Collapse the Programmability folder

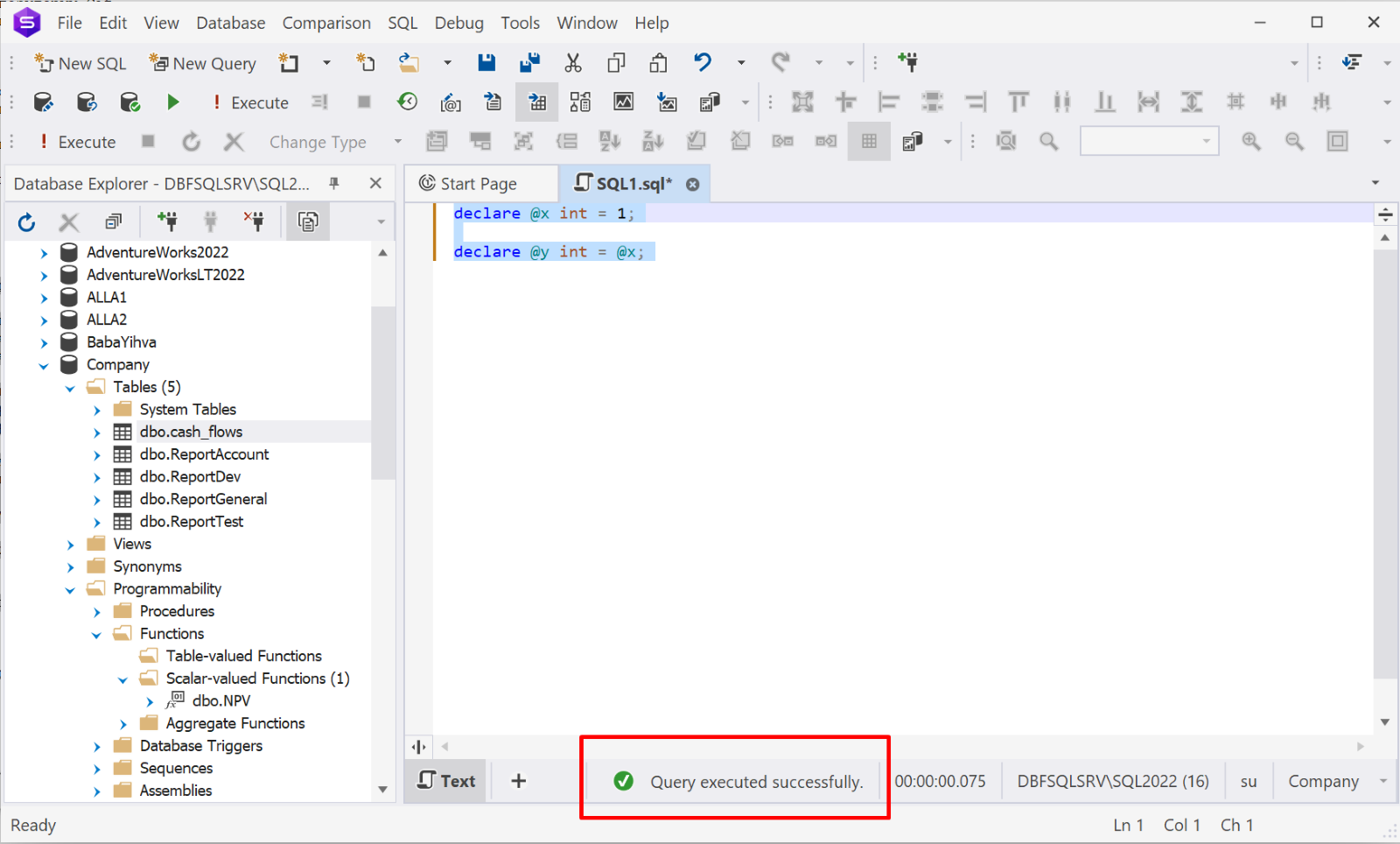(x=70, y=590)
